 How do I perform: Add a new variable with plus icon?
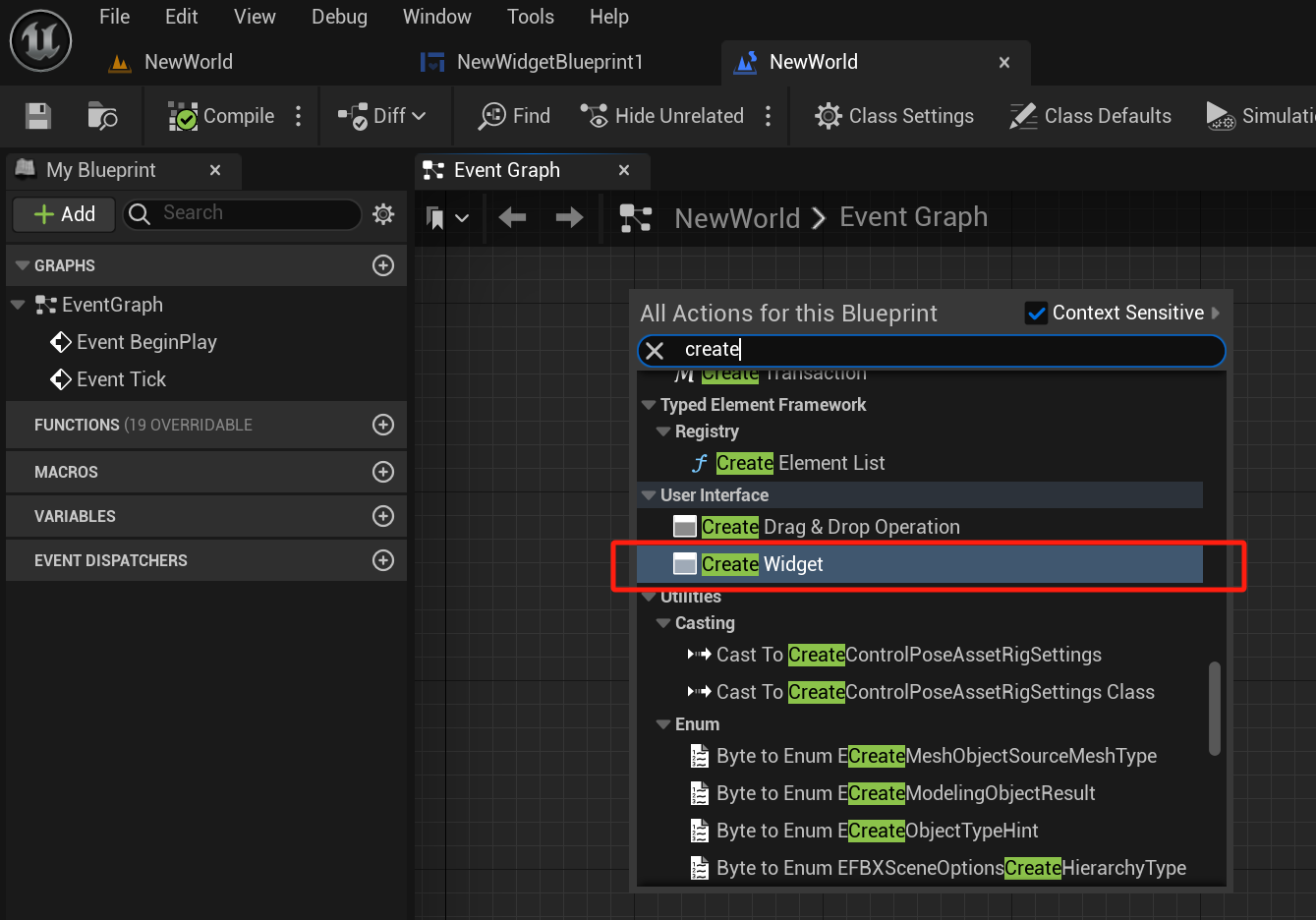(383, 516)
